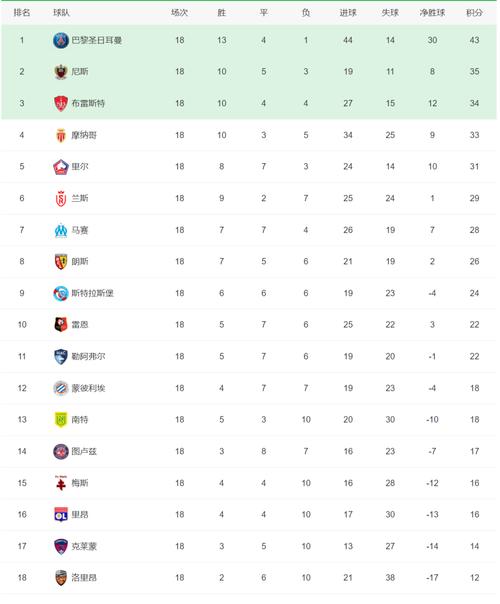
Task: Click the Lille team badge
Action: click(x=60, y=167)
